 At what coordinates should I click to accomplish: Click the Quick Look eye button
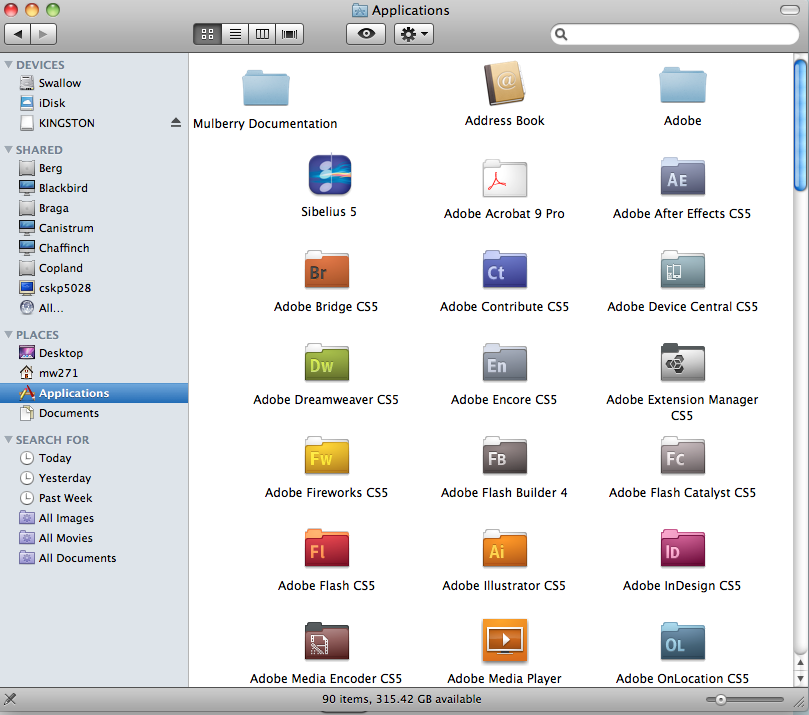click(x=366, y=34)
